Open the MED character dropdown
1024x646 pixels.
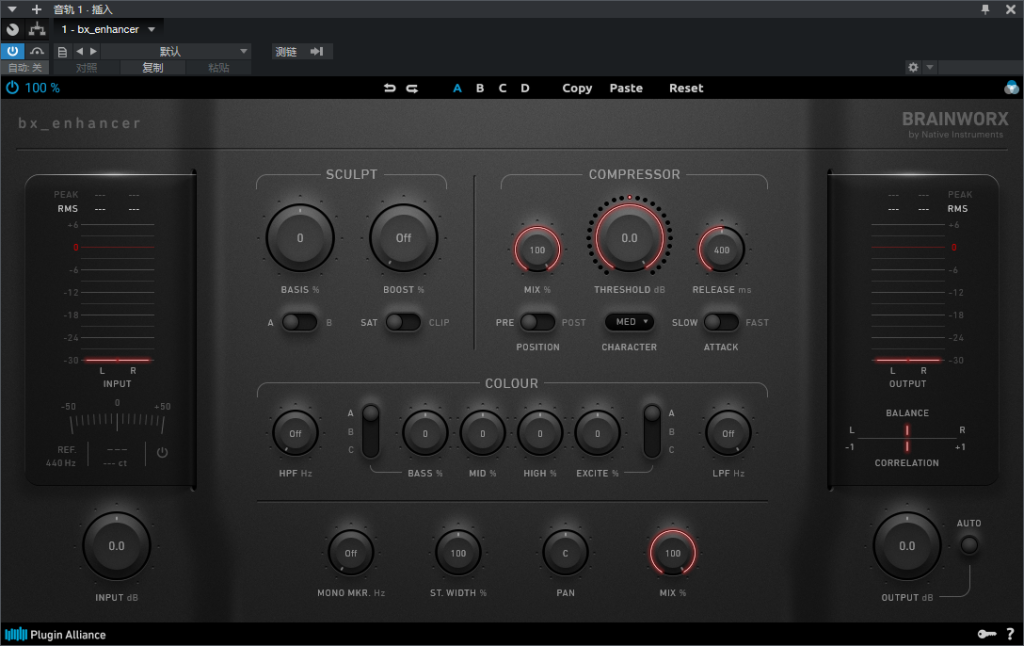coord(629,322)
